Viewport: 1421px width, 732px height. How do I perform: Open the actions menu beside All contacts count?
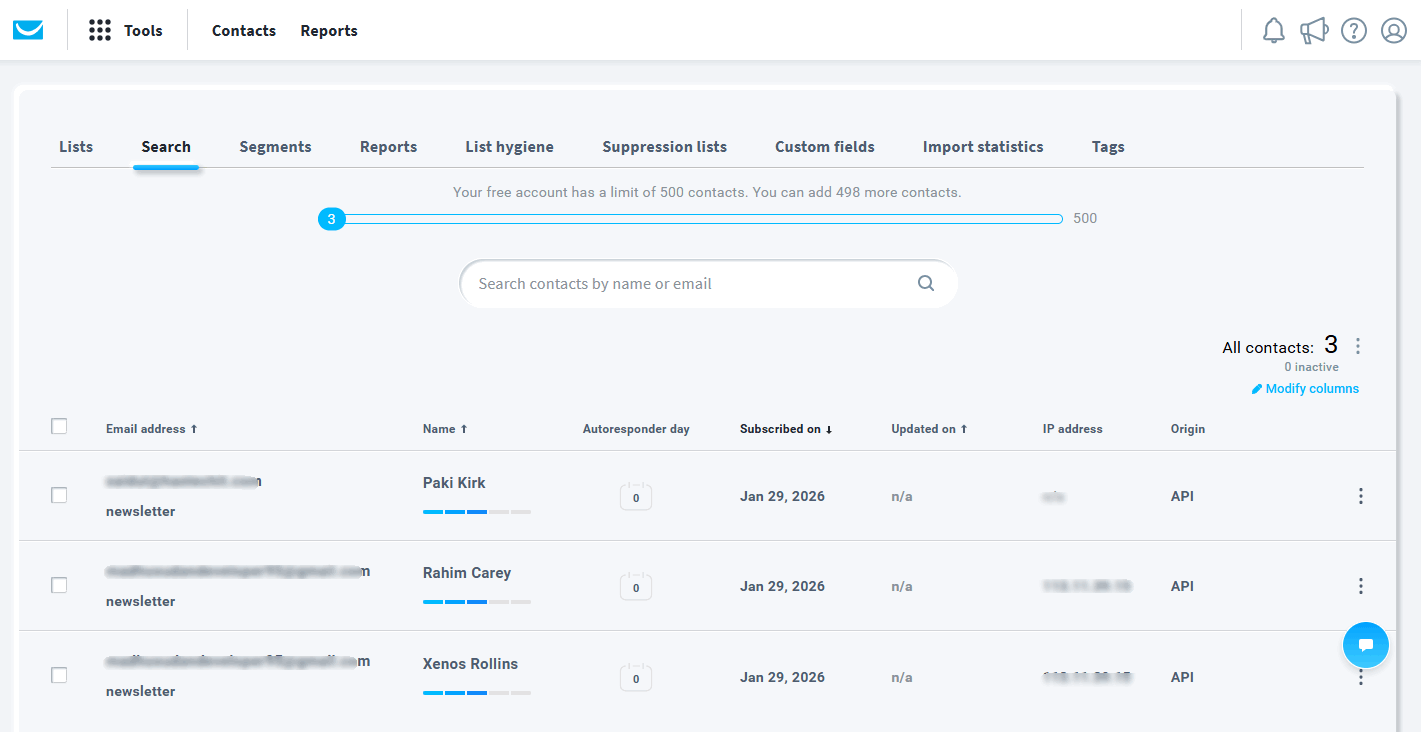point(1358,345)
